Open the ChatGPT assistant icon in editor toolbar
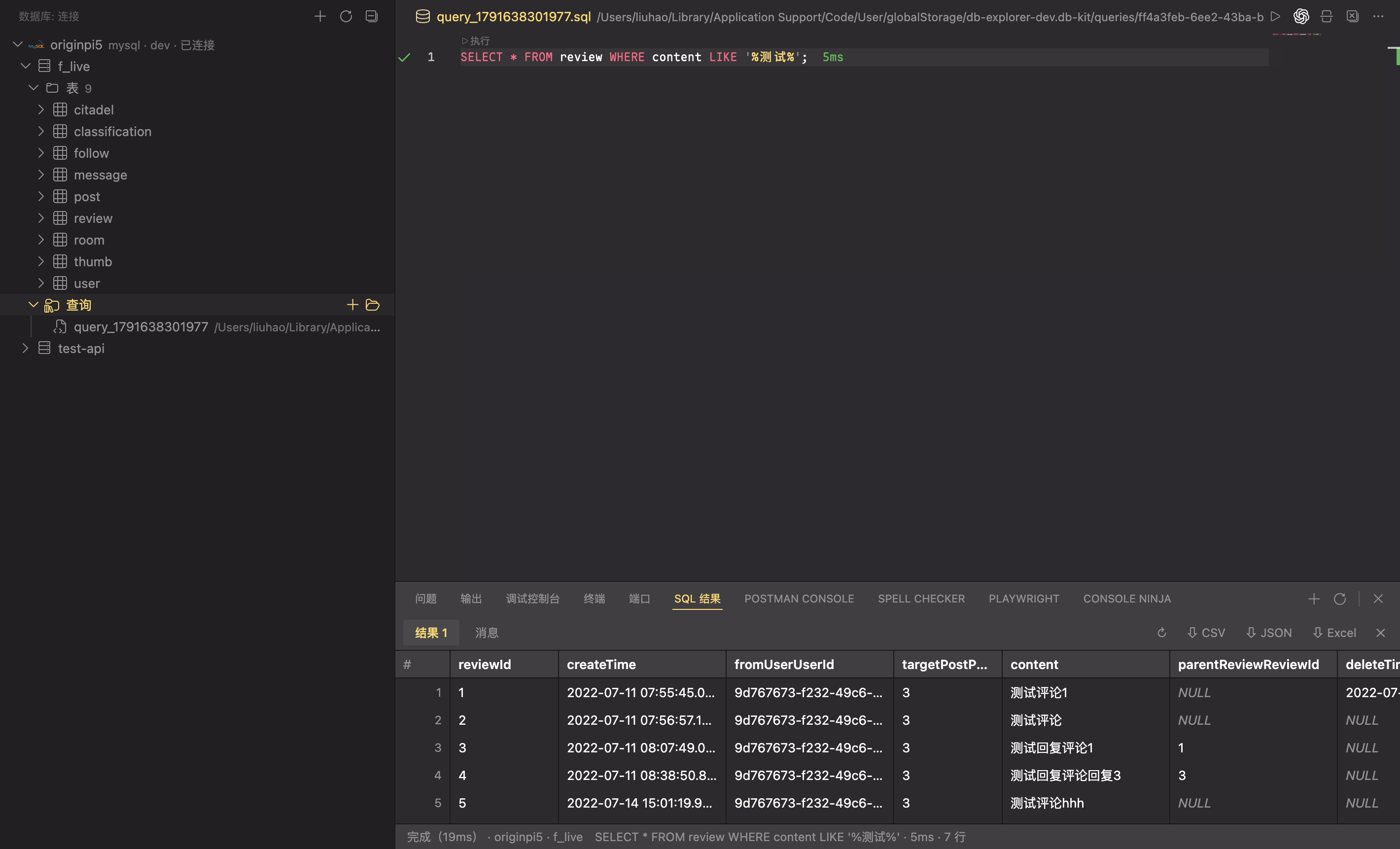The height and width of the screenshot is (849, 1400). [x=1301, y=16]
